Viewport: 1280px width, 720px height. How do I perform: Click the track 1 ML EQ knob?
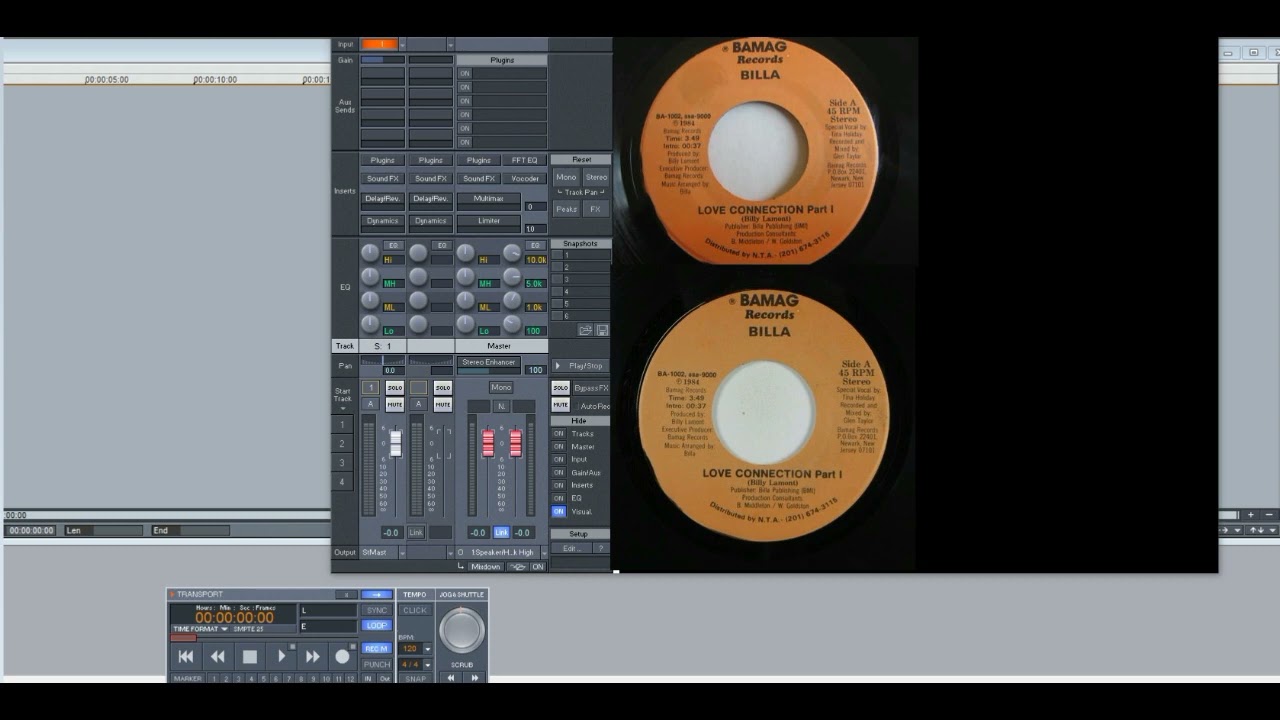tap(370, 300)
